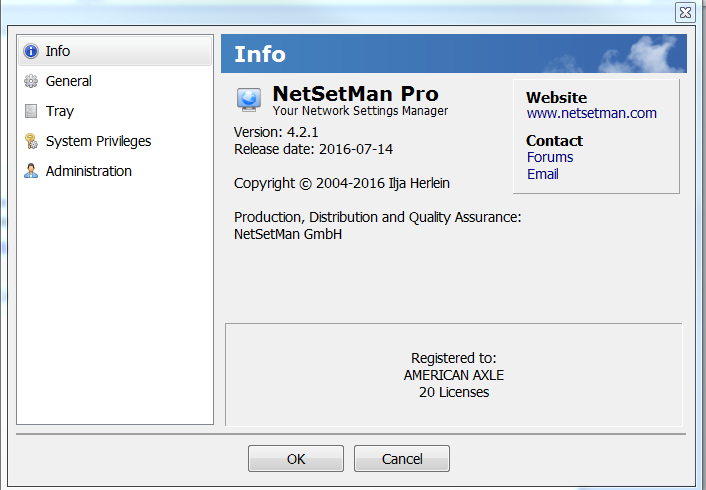
Task: Click the NetSetMan Pro monitor logo
Action: [x=249, y=100]
